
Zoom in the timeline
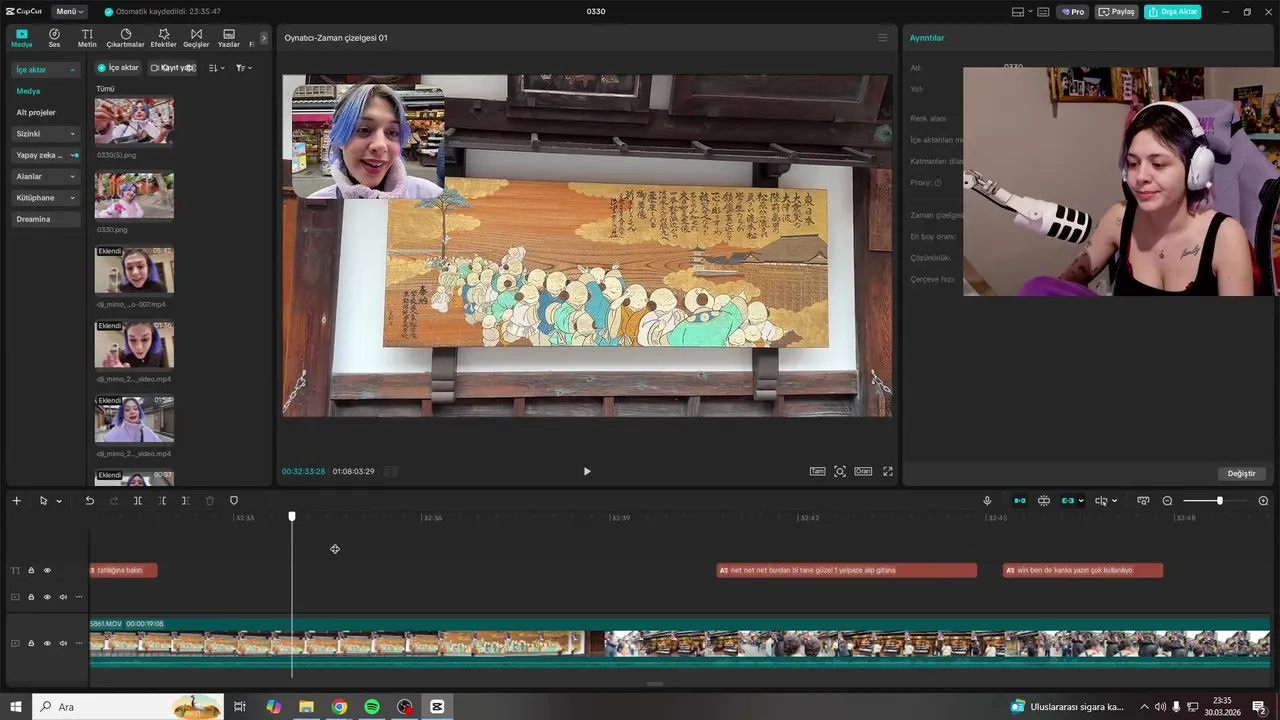pos(1263,501)
